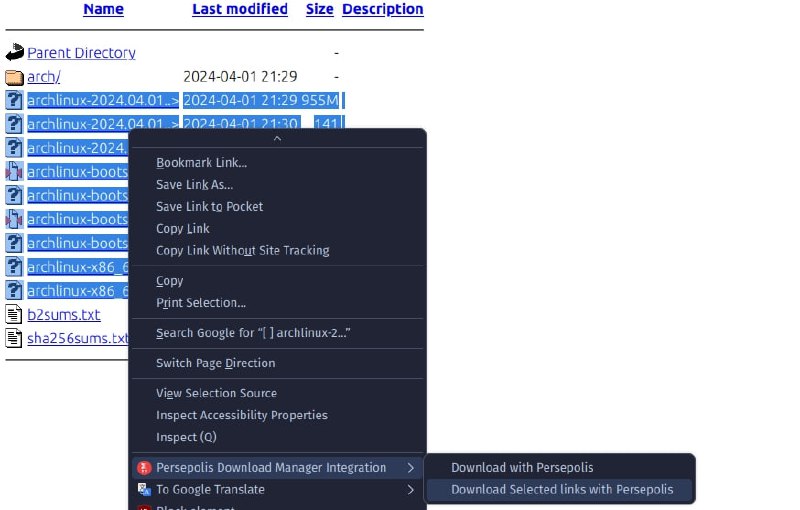The height and width of the screenshot is (510, 800).
Task: Open Persepolis Download Manager Integration entry
Action: [x=277, y=468]
